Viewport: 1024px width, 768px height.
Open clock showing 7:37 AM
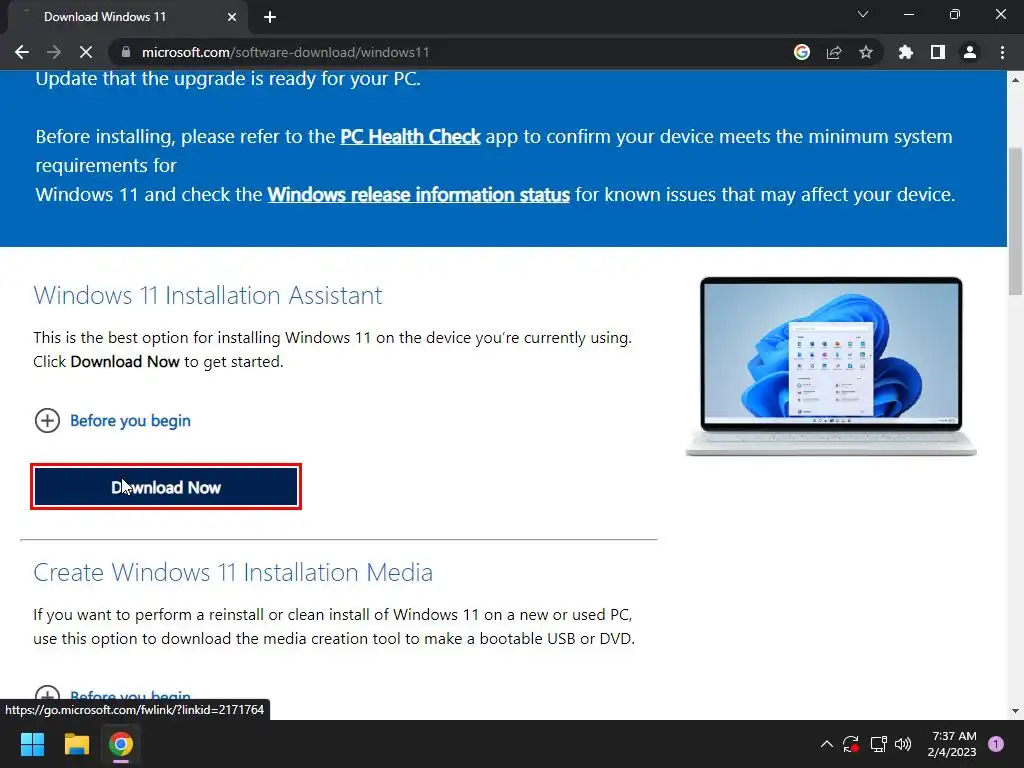(x=952, y=744)
